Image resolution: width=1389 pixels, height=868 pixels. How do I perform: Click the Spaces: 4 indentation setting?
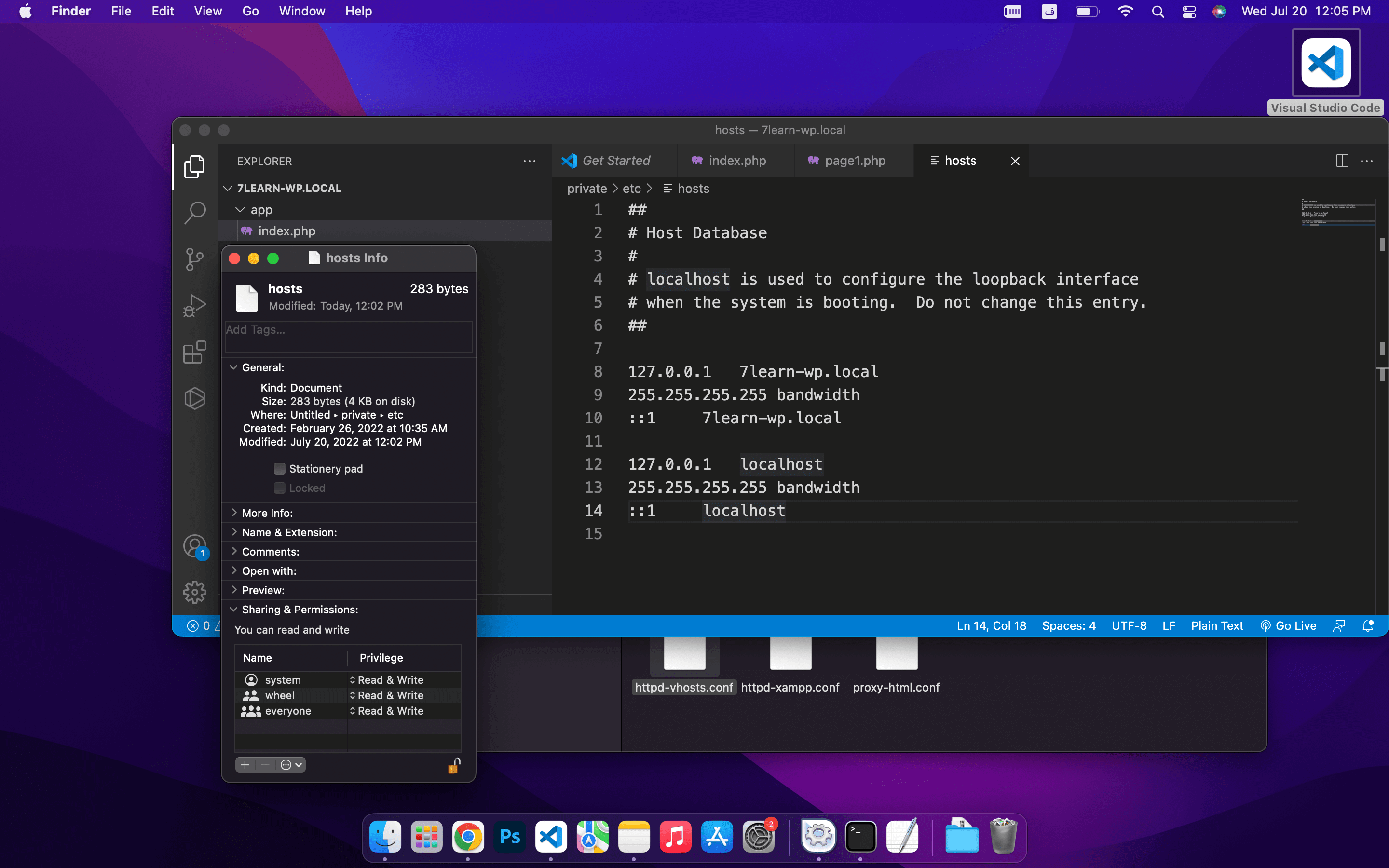1069,626
